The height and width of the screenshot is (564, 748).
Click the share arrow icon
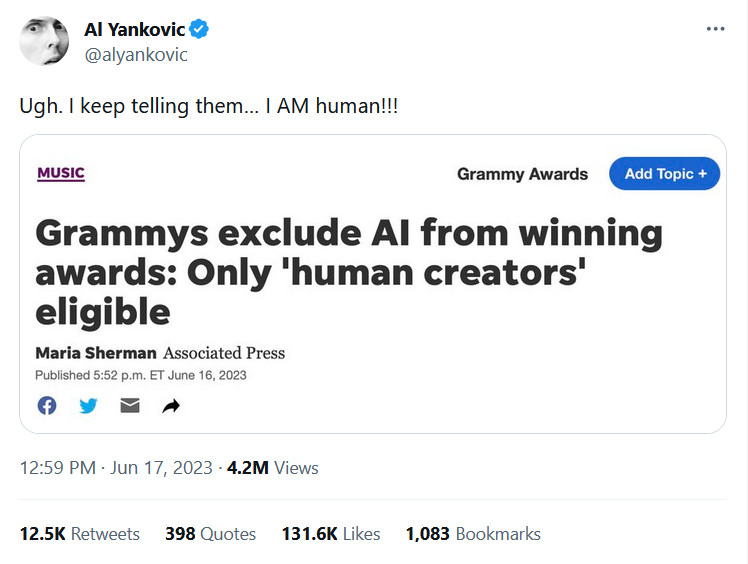point(171,405)
